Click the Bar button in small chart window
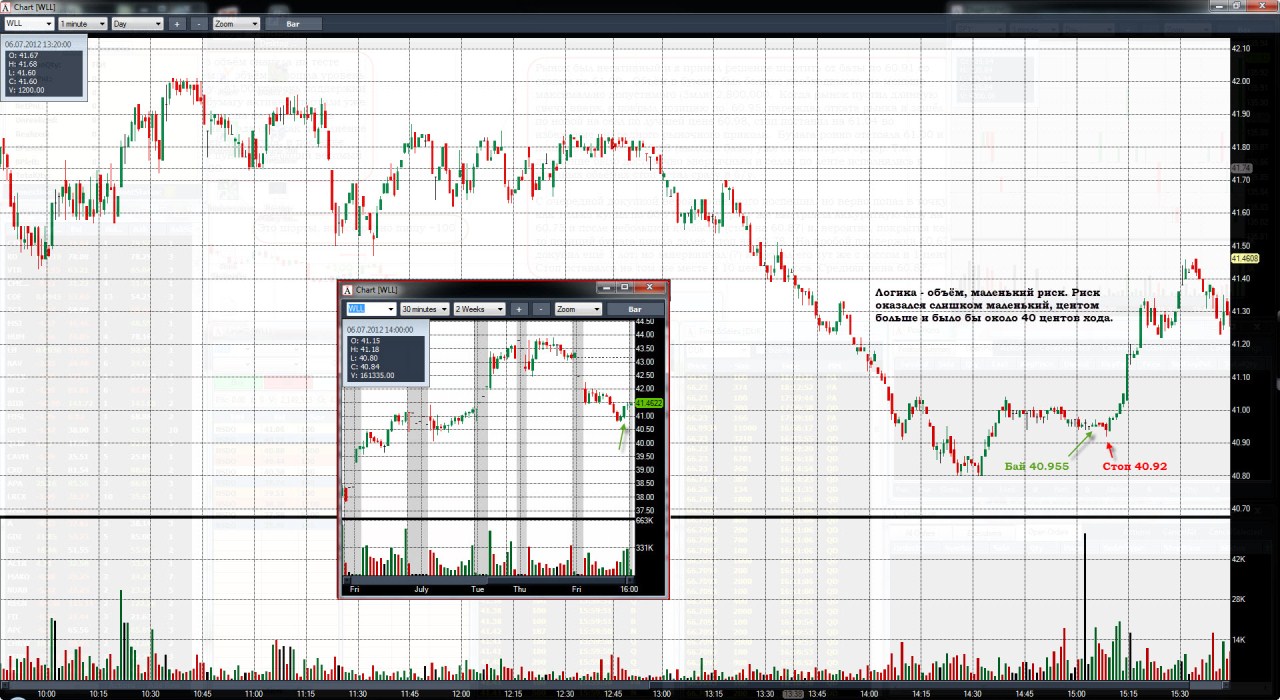Image resolution: width=1280 pixels, height=700 pixels. (634, 309)
